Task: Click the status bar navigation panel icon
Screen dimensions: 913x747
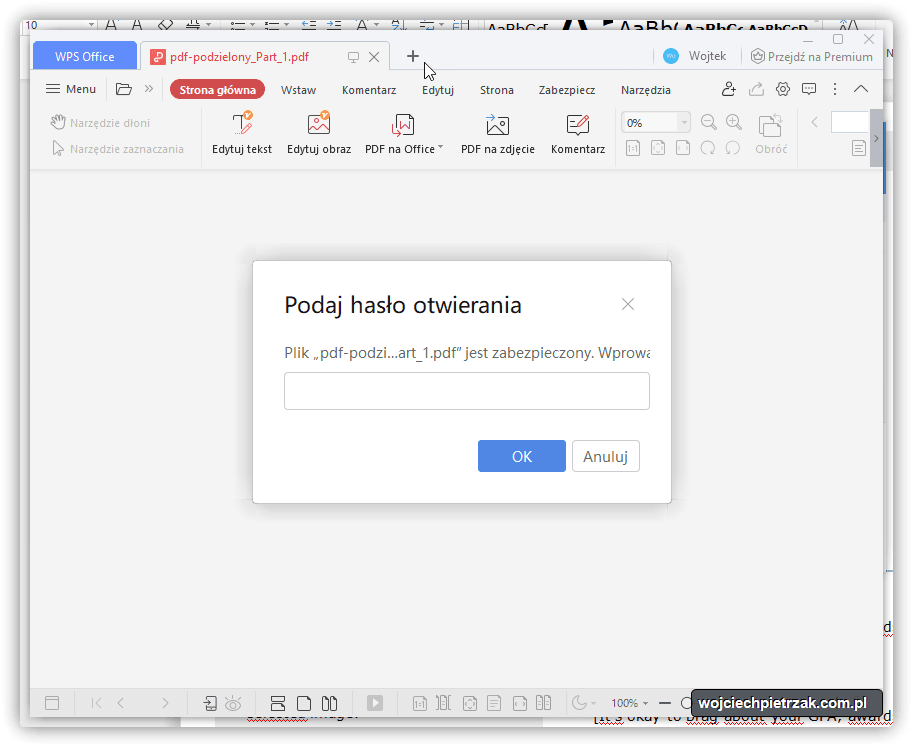Action: (x=52, y=703)
